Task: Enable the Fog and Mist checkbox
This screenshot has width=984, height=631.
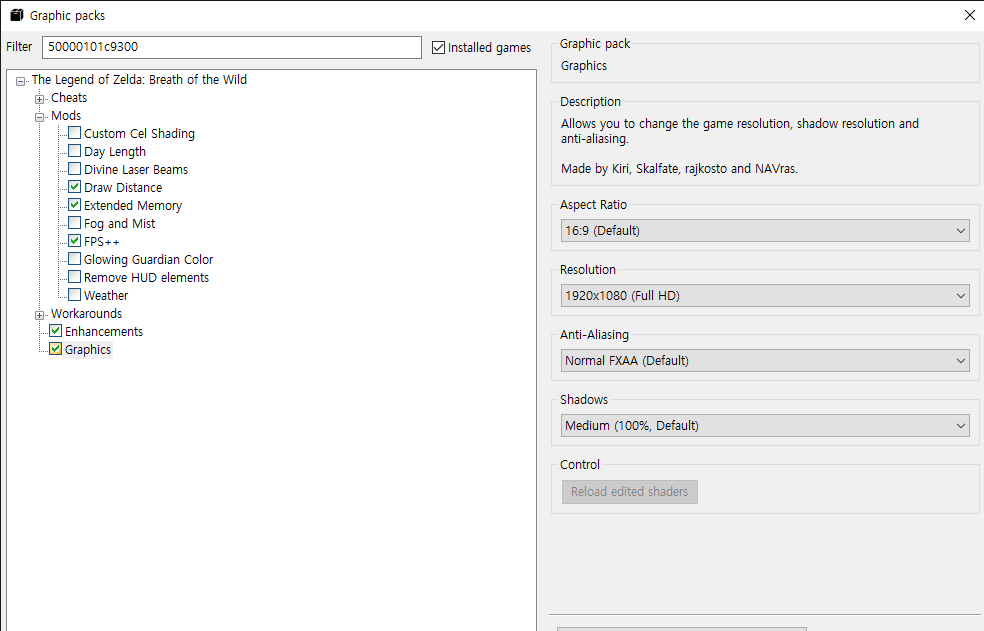Action: pyautogui.click(x=75, y=223)
